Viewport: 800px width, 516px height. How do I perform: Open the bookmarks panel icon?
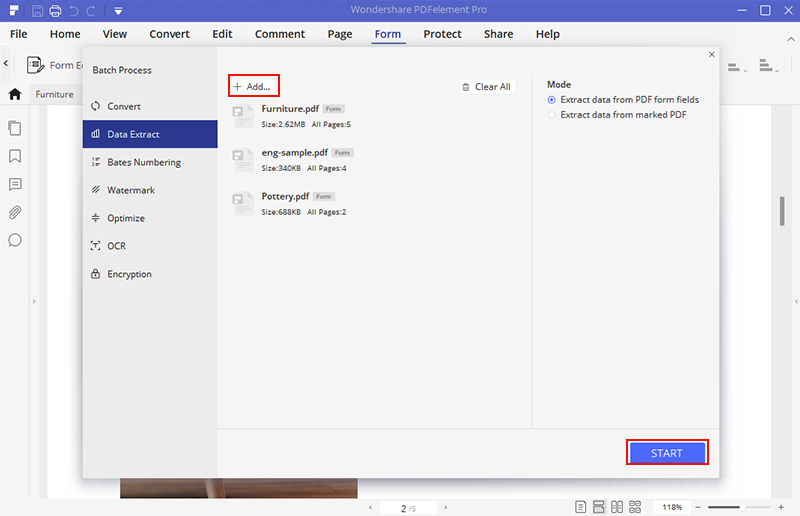click(x=15, y=156)
